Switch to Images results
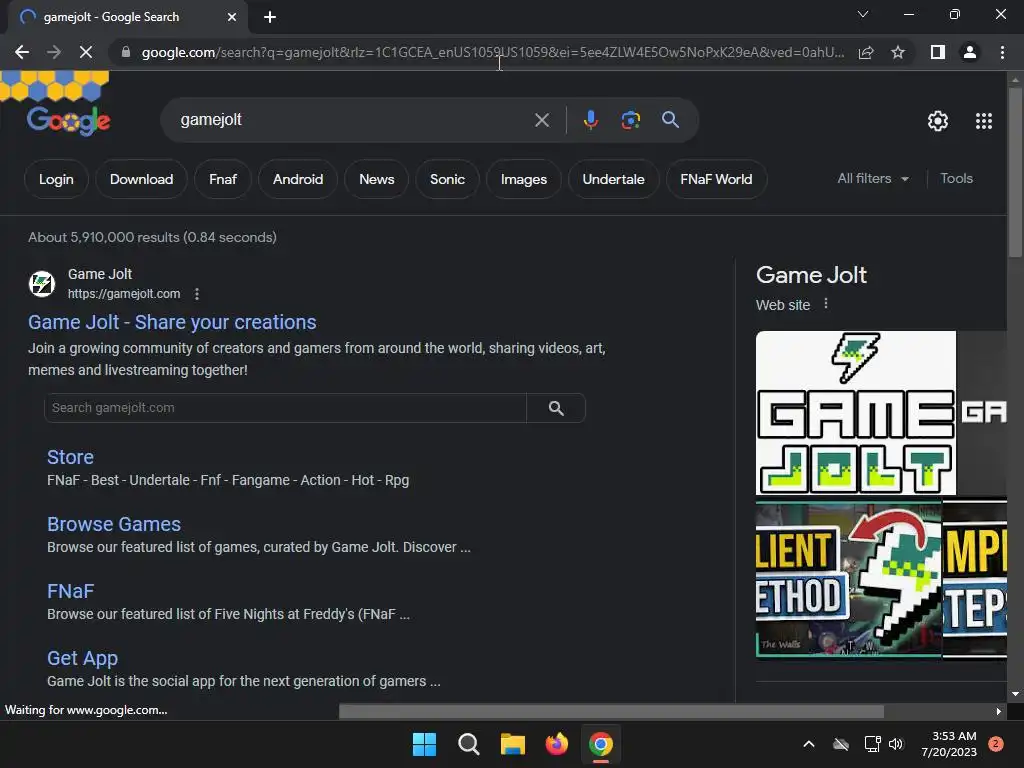Viewport: 1024px width, 768px height. 524,179
